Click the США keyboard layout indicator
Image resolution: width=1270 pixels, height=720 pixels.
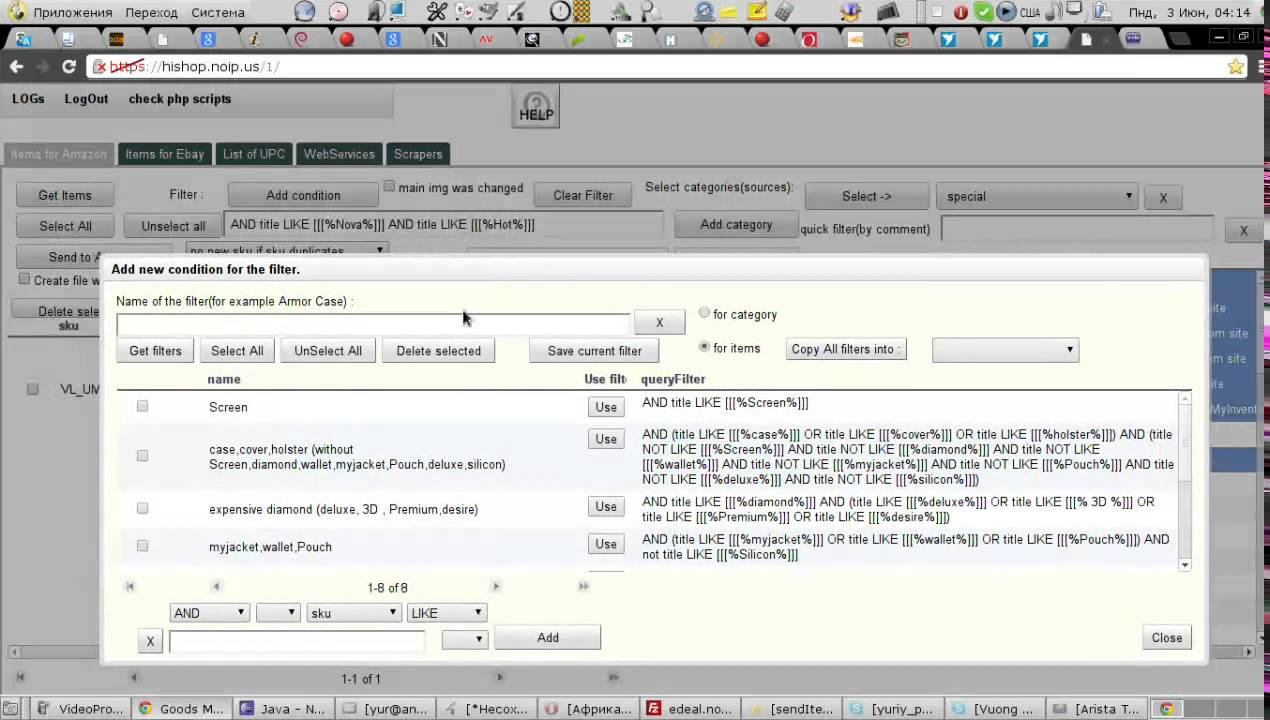[1030, 12]
